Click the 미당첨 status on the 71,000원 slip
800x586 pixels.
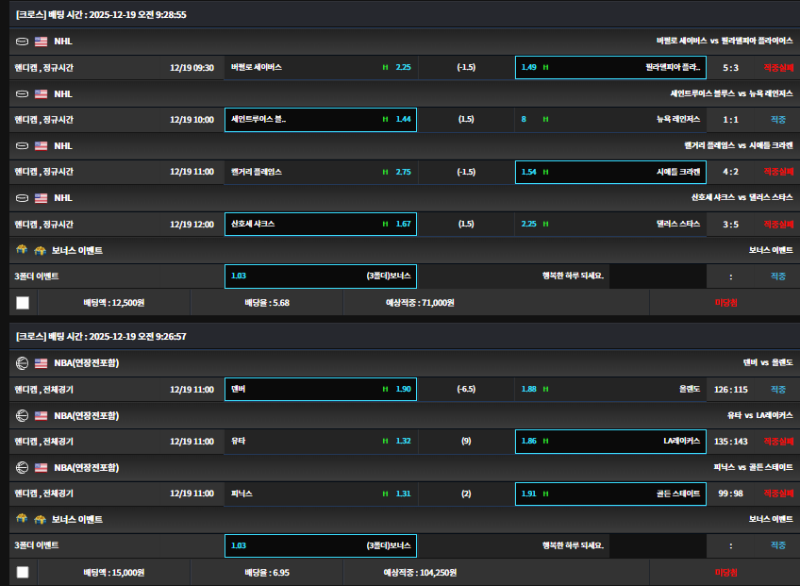pyautogui.click(x=726, y=302)
